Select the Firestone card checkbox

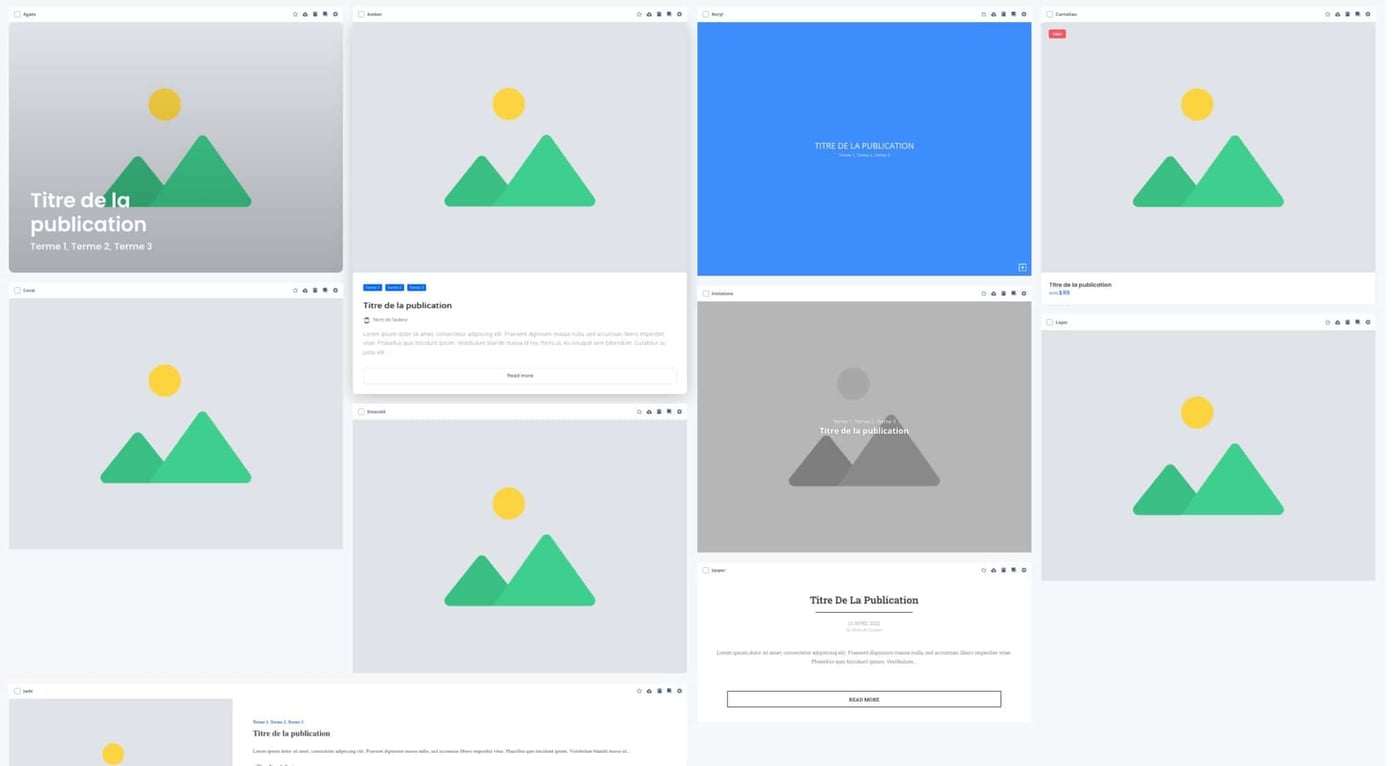[x=705, y=293]
